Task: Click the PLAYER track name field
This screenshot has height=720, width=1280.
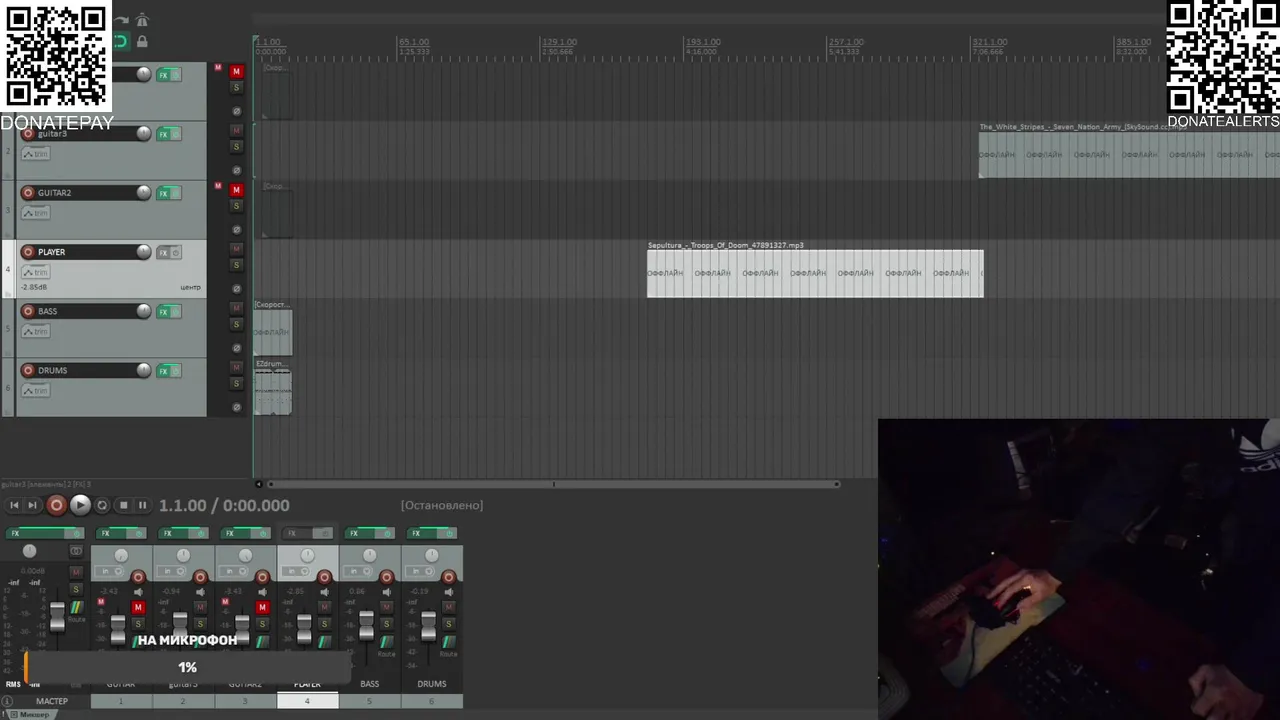Action: point(85,252)
